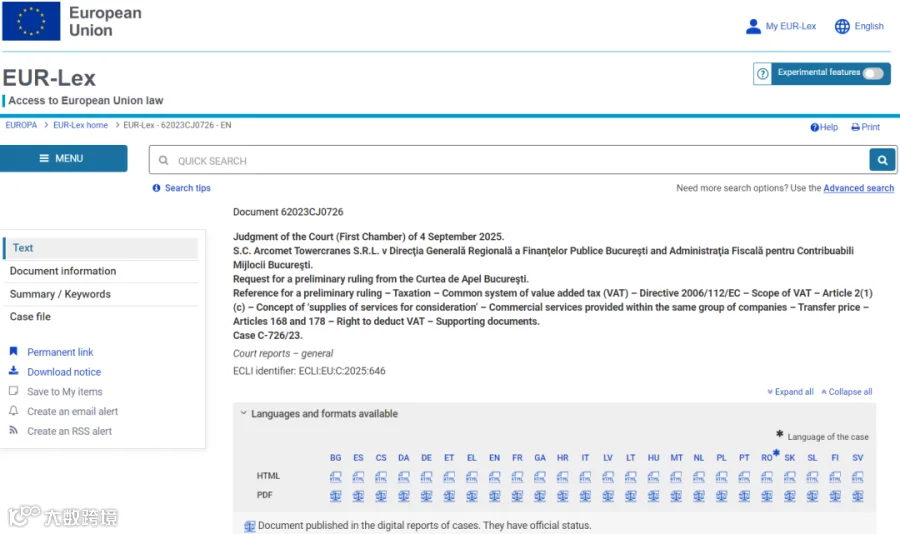Image resolution: width=900 pixels, height=534 pixels.
Task: Collapse Languages and formats available section
Action: (319, 413)
